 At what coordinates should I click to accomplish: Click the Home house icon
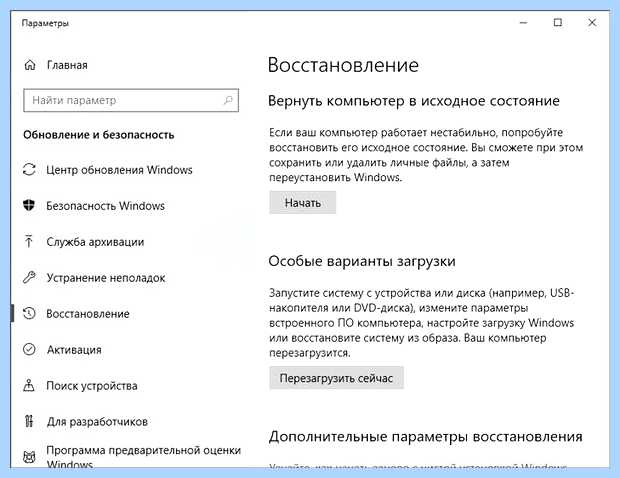point(30,65)
